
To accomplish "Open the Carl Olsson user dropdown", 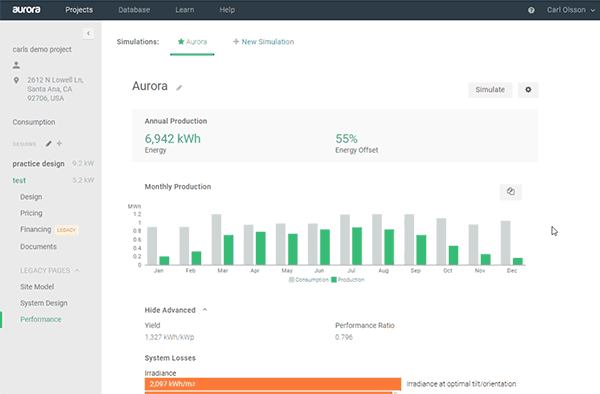I will pyautogui.click(x=571, y=10).
